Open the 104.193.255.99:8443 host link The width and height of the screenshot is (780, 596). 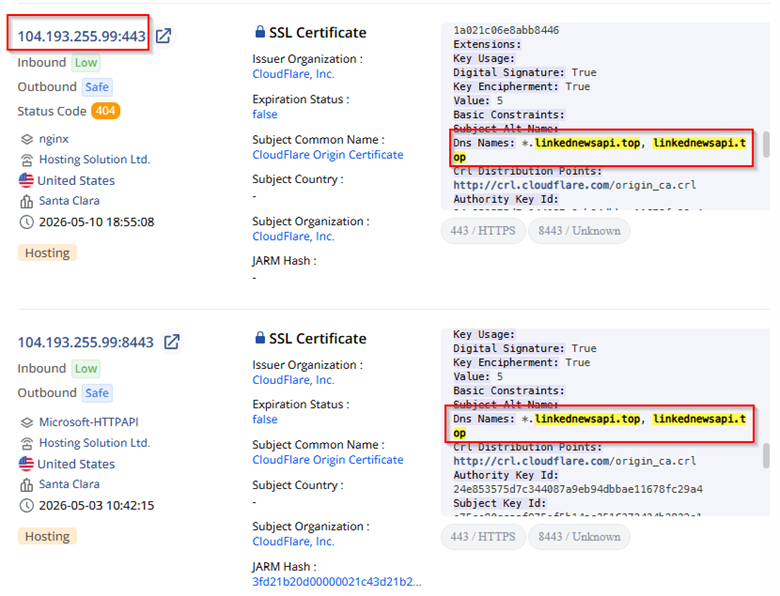pyautogui.click(x=86, y=342)
